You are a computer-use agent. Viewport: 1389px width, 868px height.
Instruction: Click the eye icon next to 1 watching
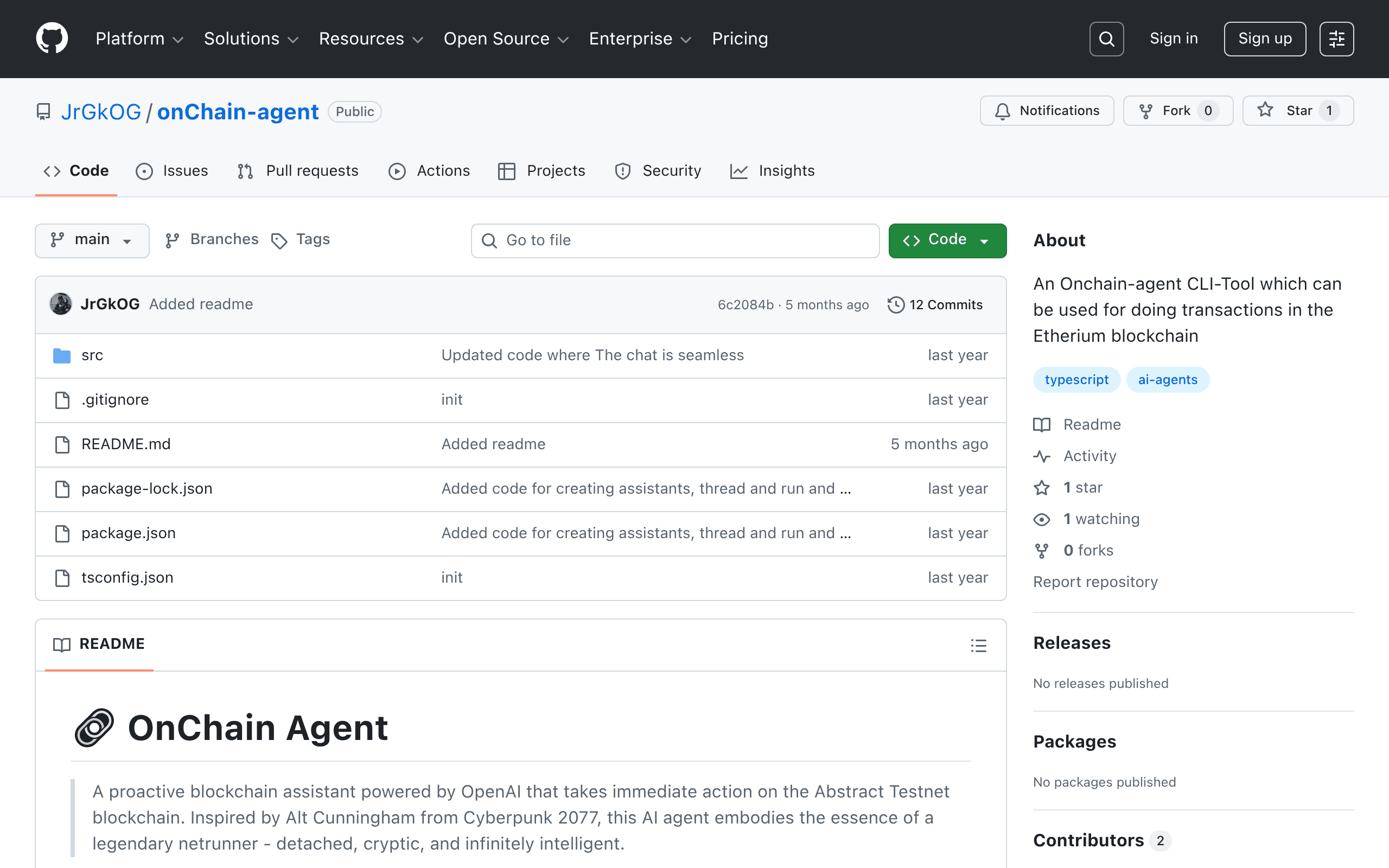point(1042,520)
